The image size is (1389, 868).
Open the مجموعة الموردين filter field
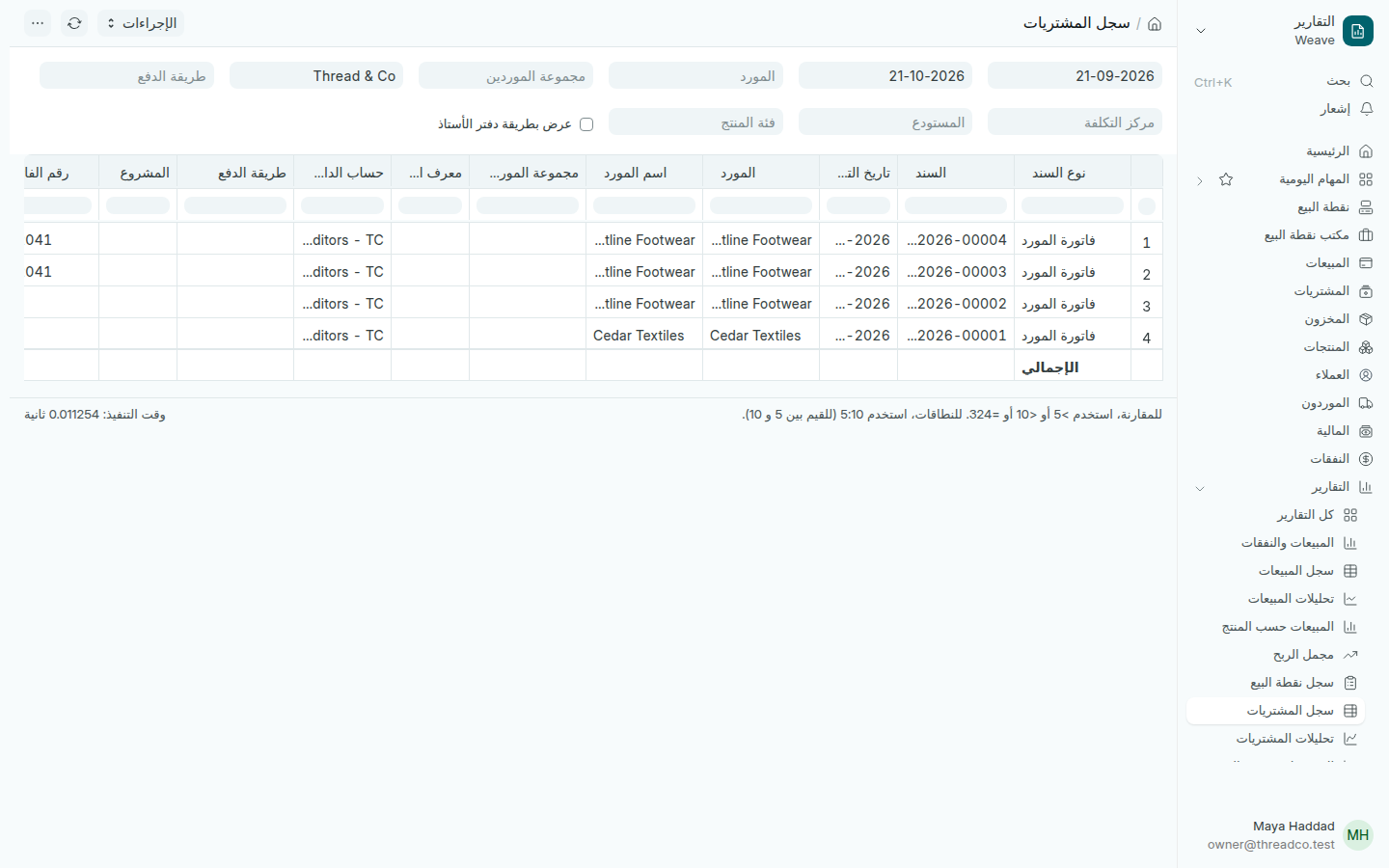(x=505, y=76)
